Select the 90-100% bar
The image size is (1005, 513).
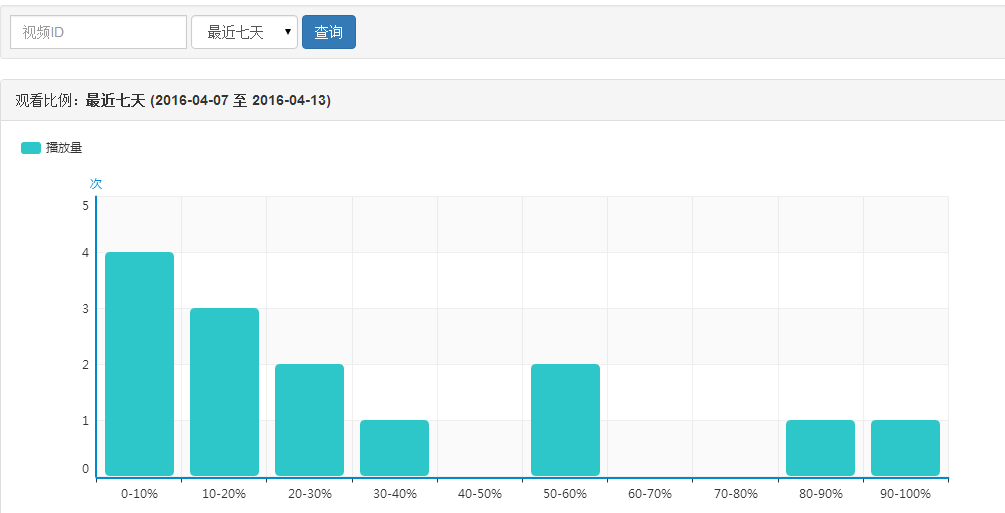pos(905,448)
